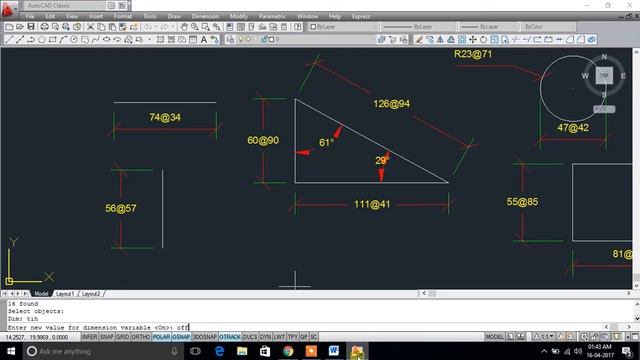Click the horizontal scrollbar below the drawing
The width and height of the screenshot is (640, 360).
(525, 293)
